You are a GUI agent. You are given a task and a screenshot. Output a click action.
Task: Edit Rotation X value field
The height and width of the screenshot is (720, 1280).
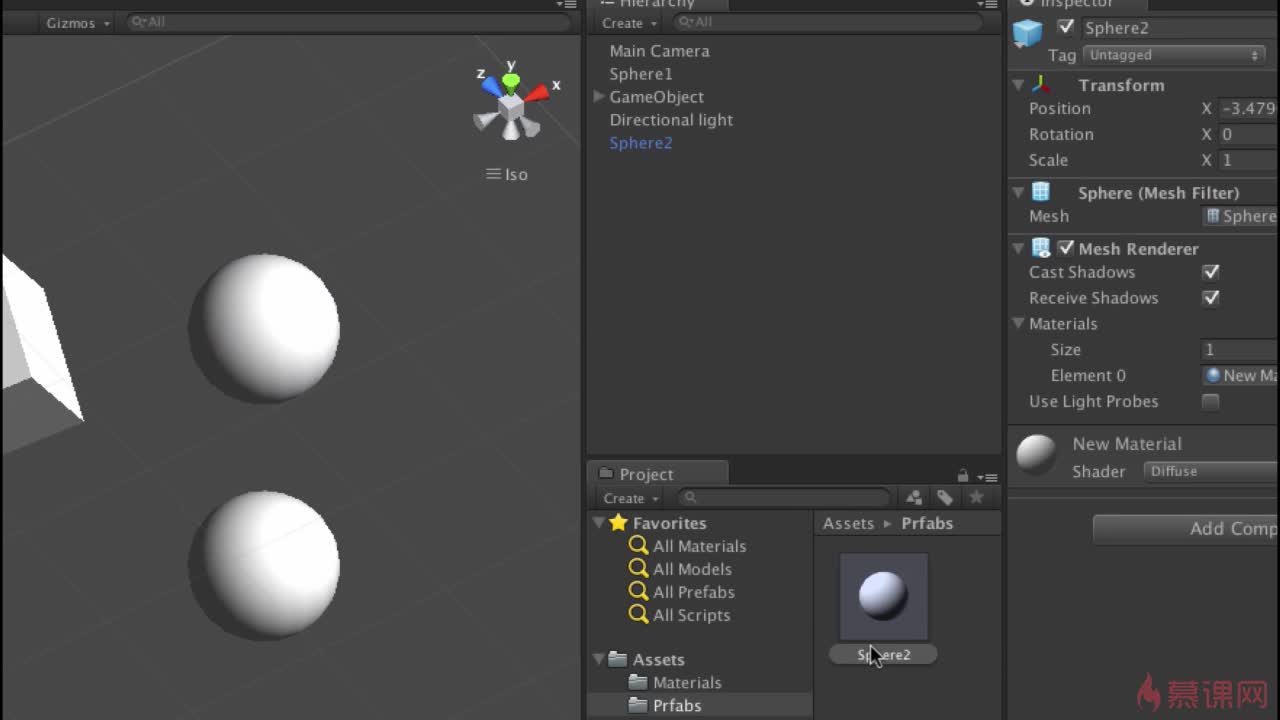[x=1248, y=134]
